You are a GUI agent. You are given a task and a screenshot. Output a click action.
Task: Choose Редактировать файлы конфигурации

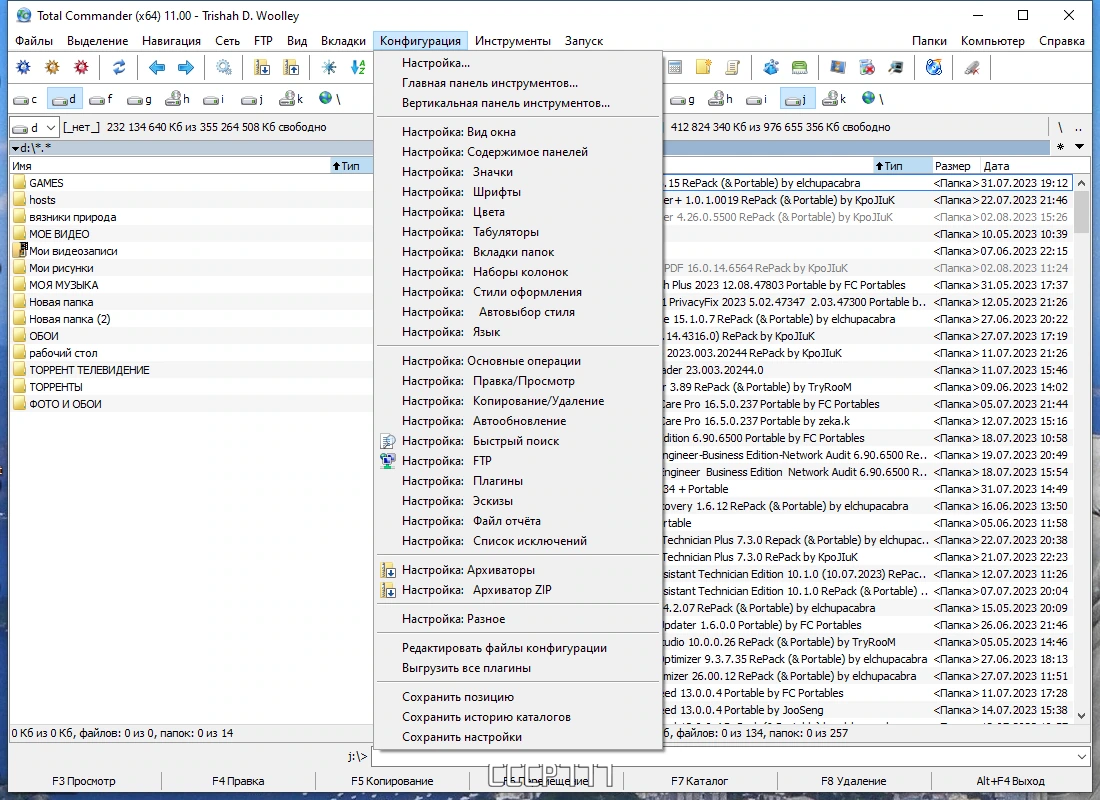coord(518,648)
